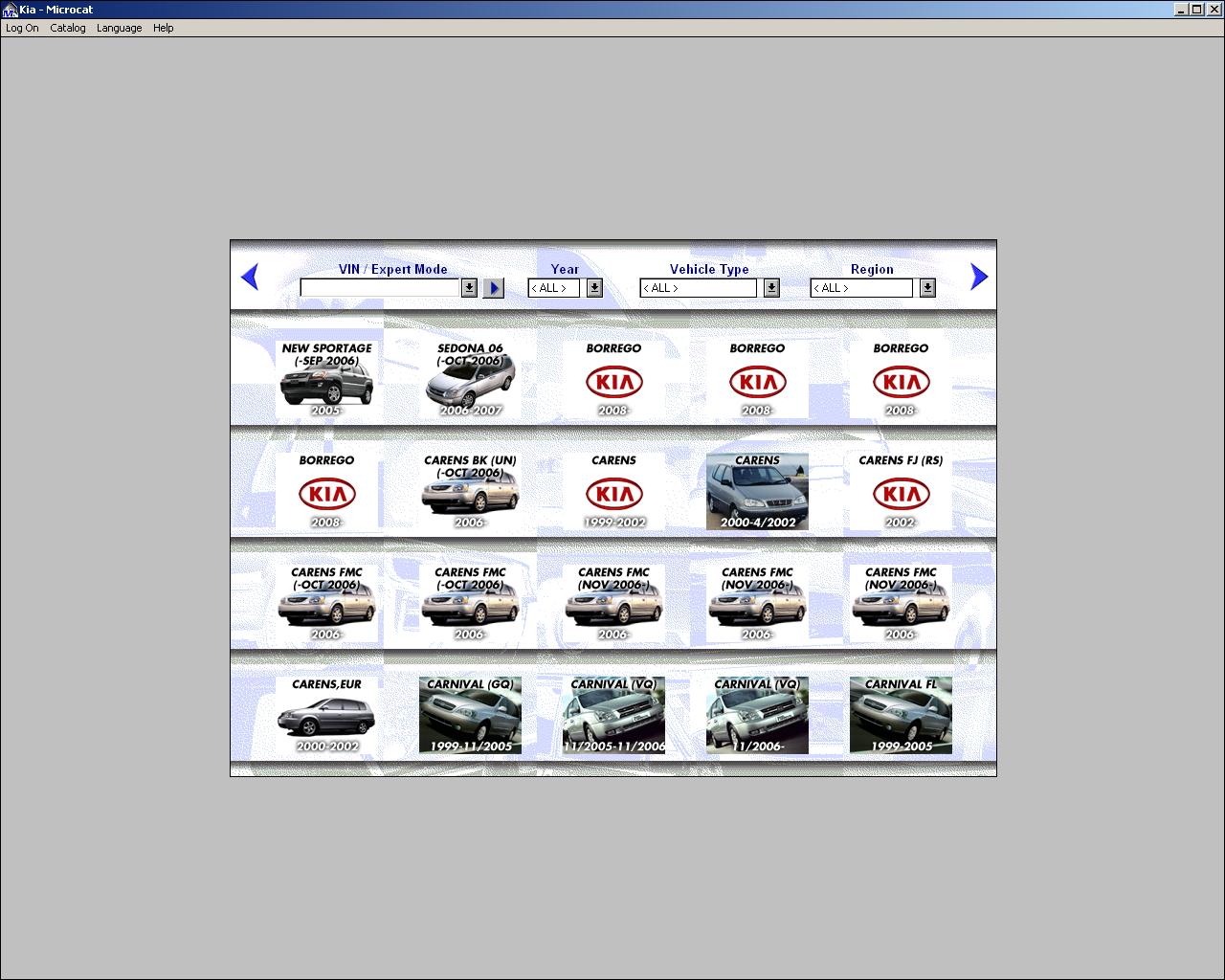The height and width of the screenshot is (980, 1225).
Task: Open the Vehicle Type dropdown arrow
Action: tap(771, 288)
